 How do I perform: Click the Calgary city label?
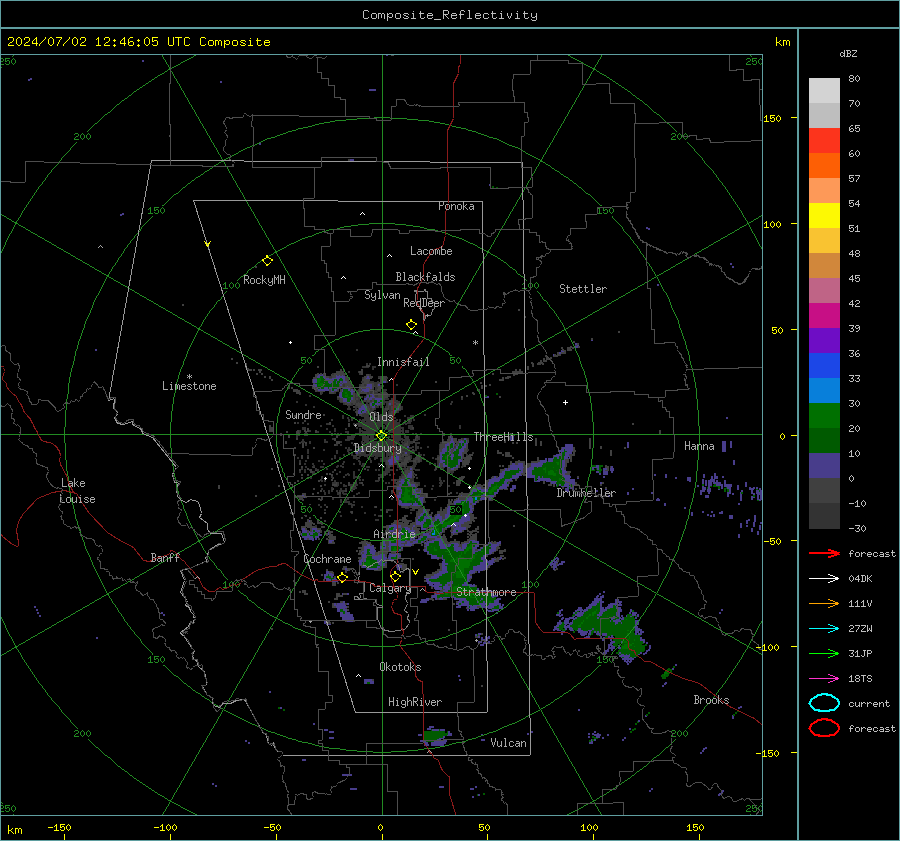tap(390, 588)
